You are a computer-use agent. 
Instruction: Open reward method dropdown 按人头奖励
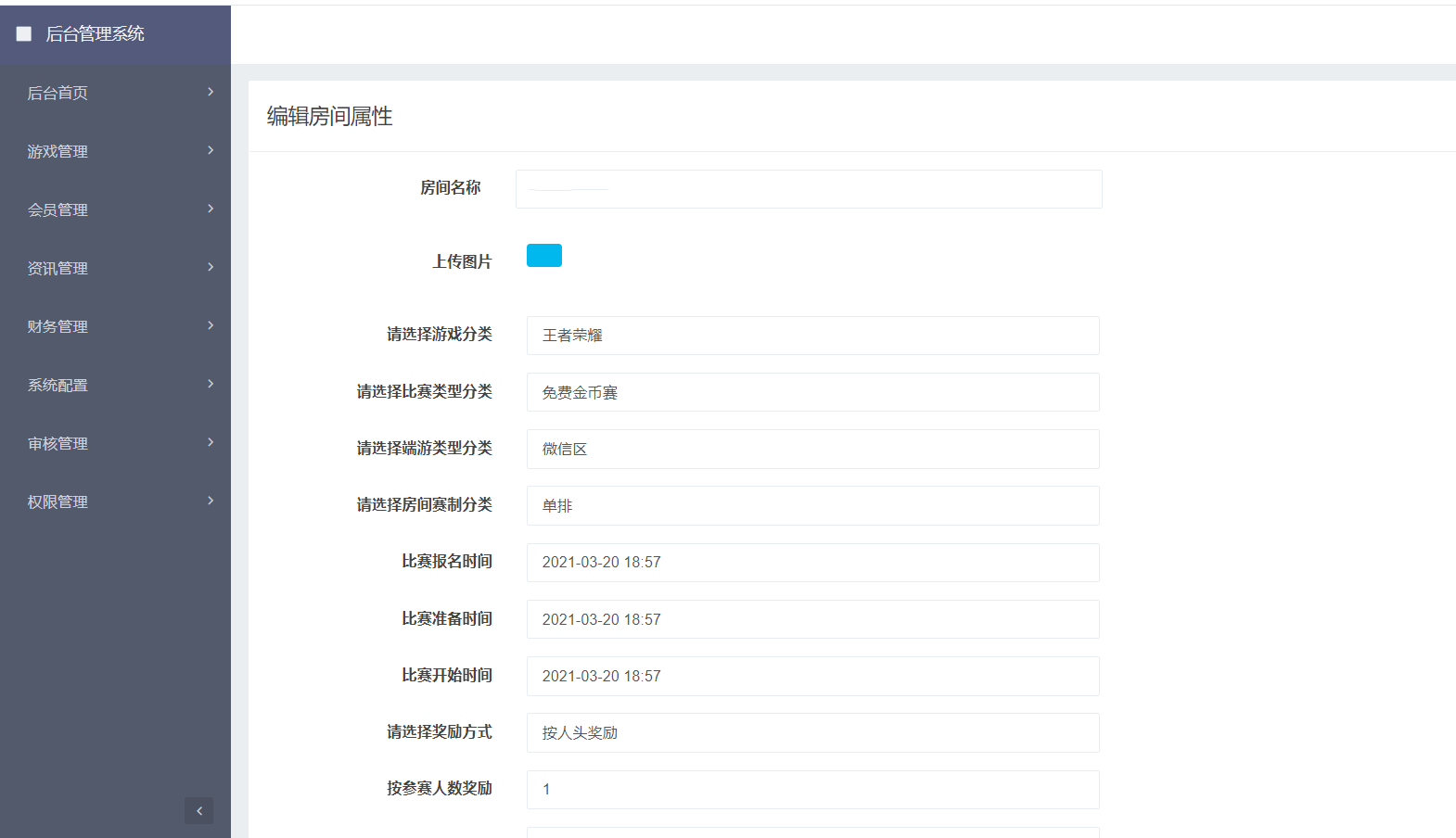(x=812, y=732)
